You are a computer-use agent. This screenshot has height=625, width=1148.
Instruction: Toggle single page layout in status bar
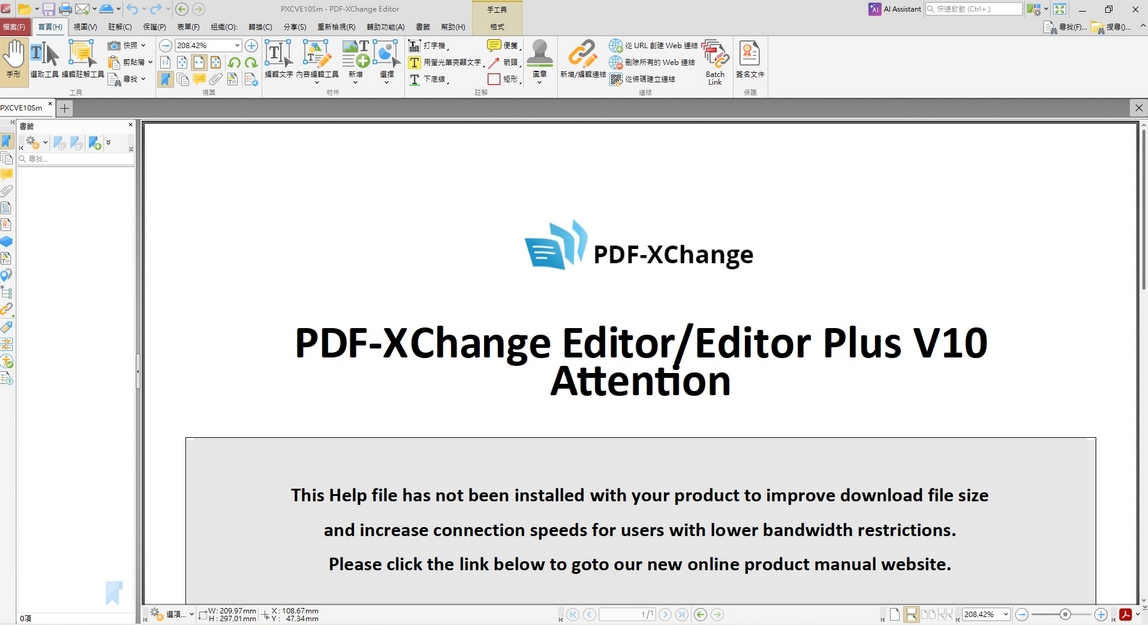coord(895,614)
